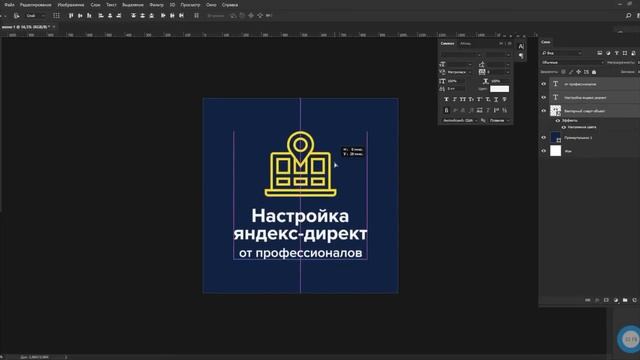
Task: Toggle the strikethrough text style
Action: (504, 99)
